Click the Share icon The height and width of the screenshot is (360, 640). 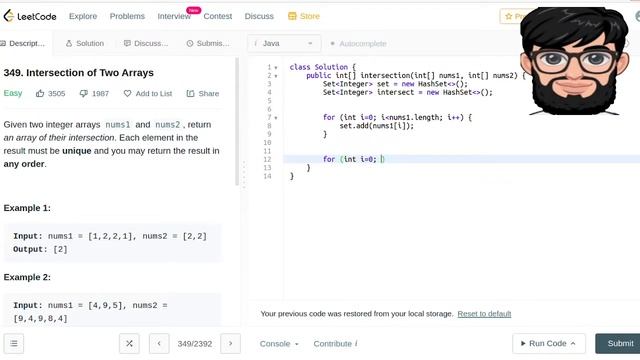(x=190, y=93)
